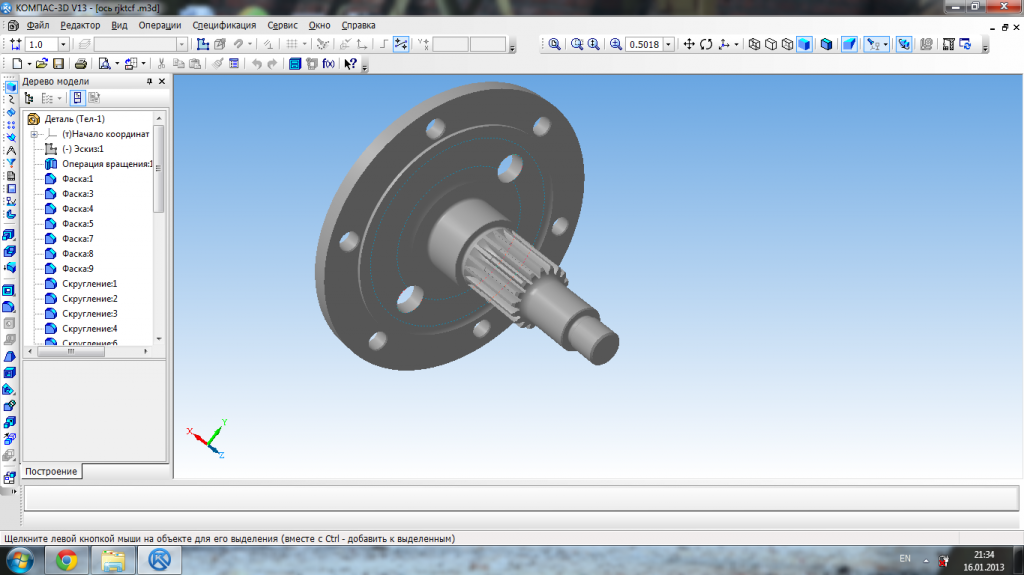Click the model tree horizontal scrollbar
The height and width of the screenshot is (575, 1024).
[71, 352]
